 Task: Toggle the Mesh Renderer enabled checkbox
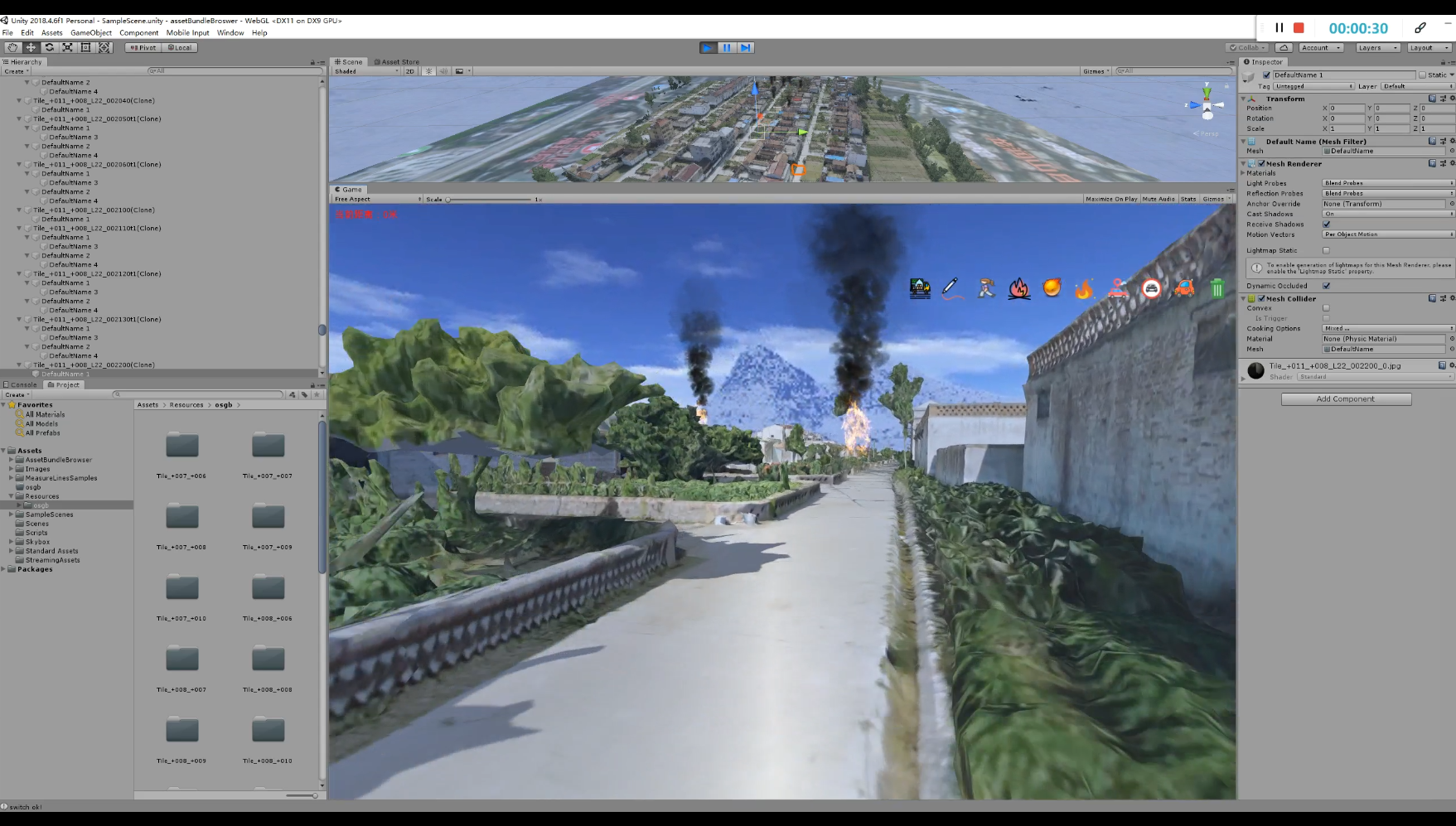pyautogui.click(x=1261, y=164)
